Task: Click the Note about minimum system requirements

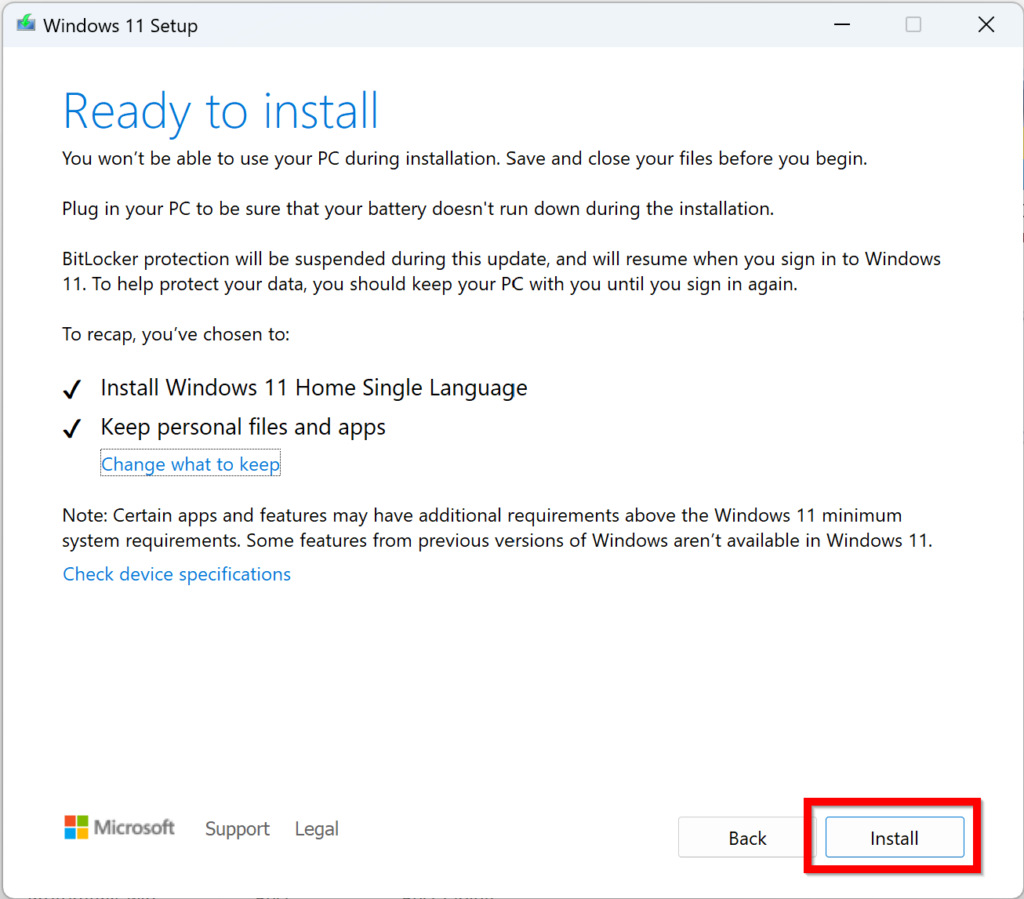Action: [497, 528]
